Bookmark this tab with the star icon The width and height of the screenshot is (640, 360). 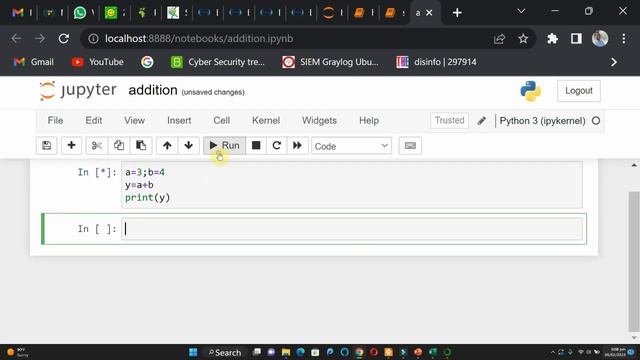[523, 39]
